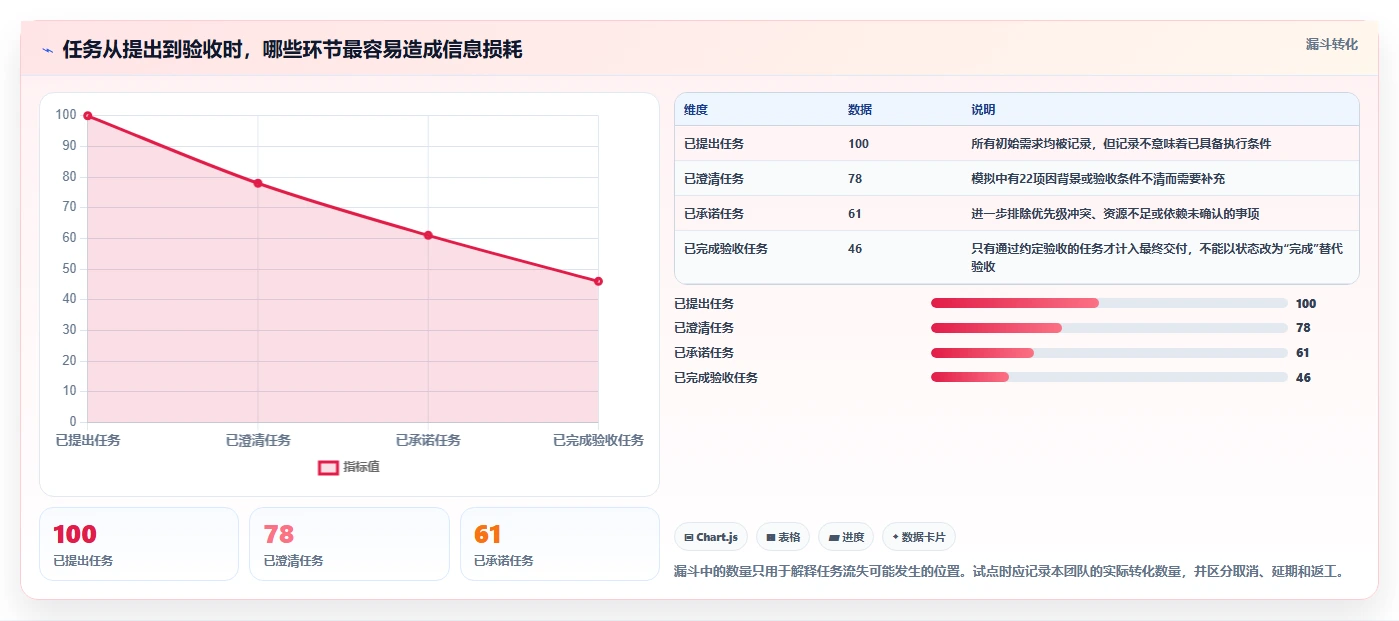Click the 已提出任务 progress bar label

coord(704,304)
